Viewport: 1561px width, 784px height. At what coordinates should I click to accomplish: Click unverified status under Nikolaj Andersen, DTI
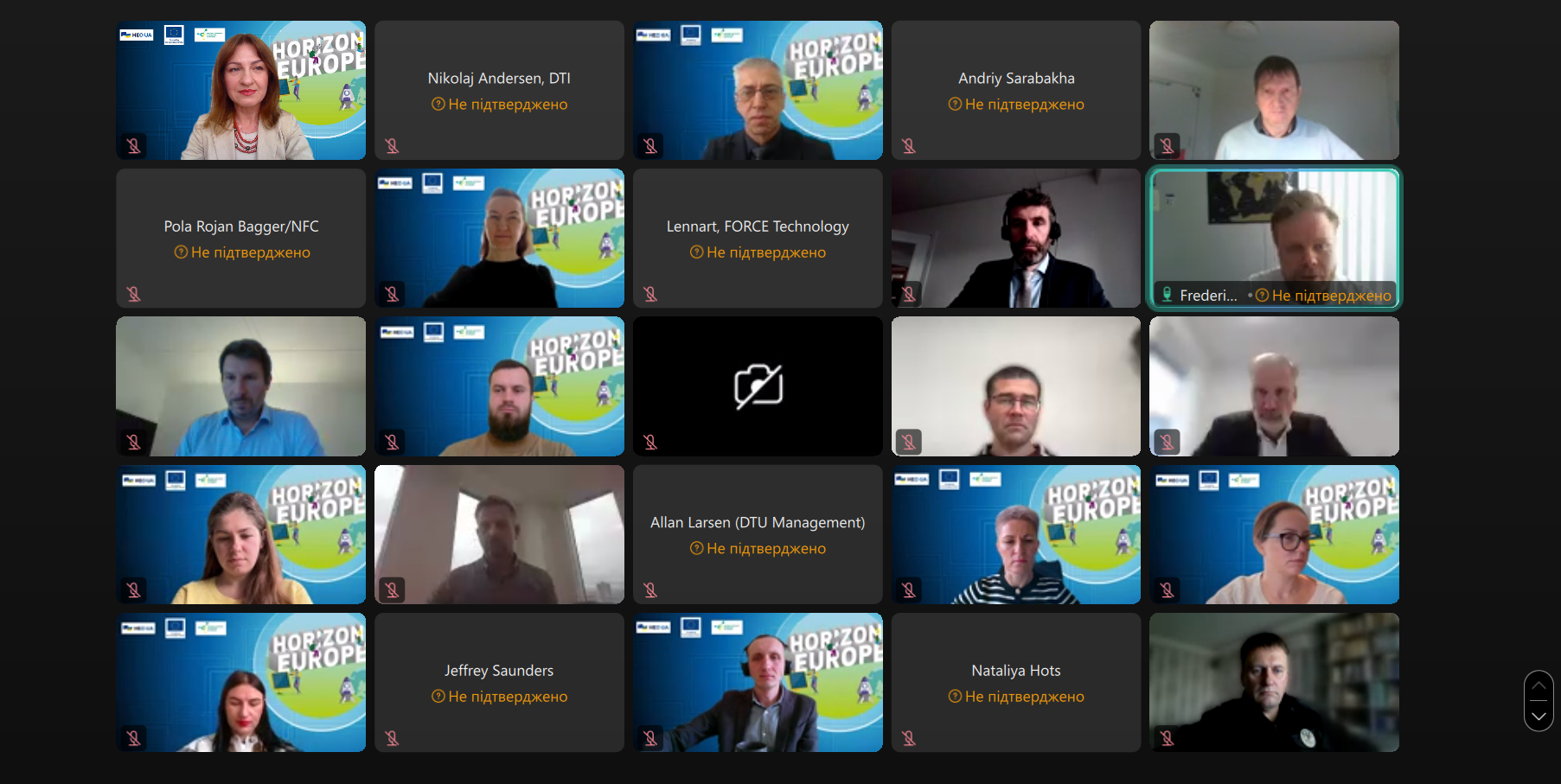click(x=500, y=105)
